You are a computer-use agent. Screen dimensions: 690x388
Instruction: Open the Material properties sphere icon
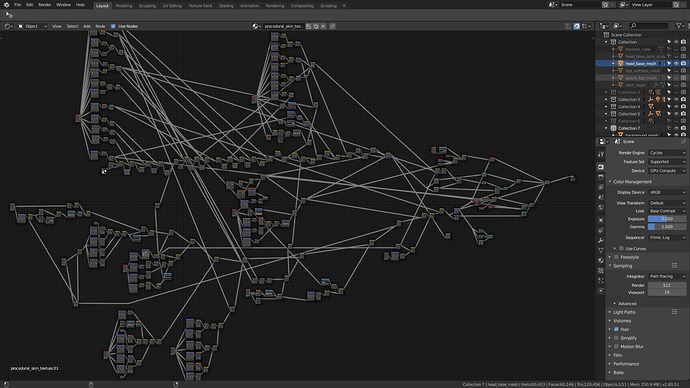pos(601,260)
